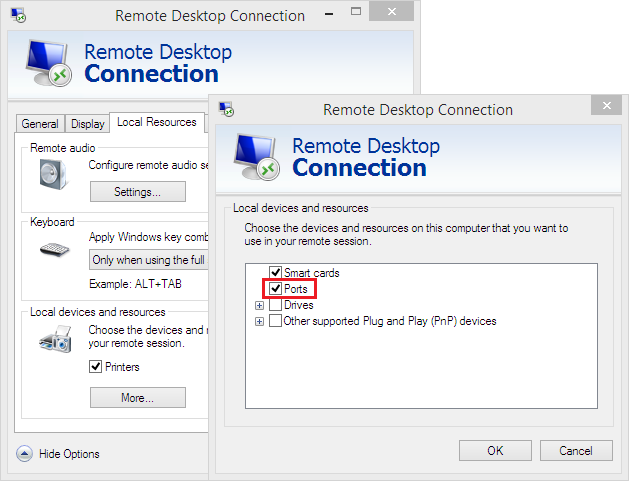Open remote audio Settings button
This screenshot has width=629, height=481.
tap(137, 191)
